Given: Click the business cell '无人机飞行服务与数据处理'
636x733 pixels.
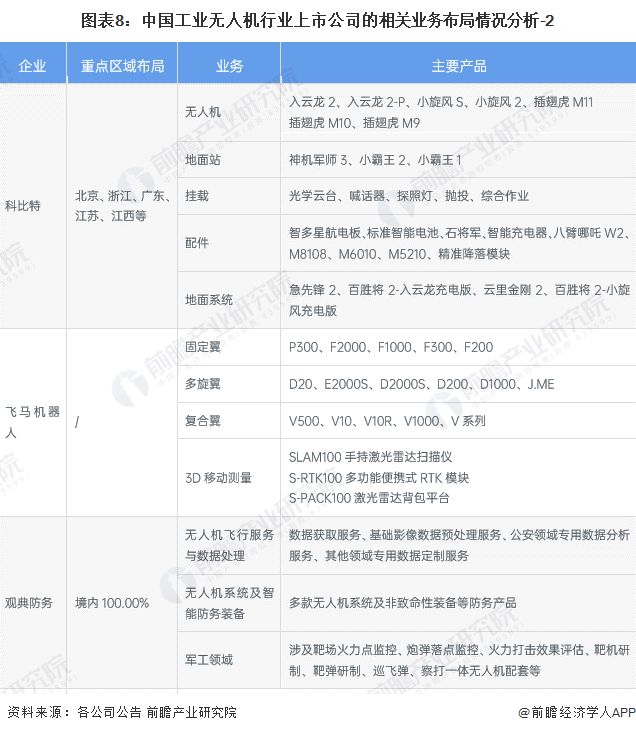Looking at the screenshot, I should click(229, 546).
